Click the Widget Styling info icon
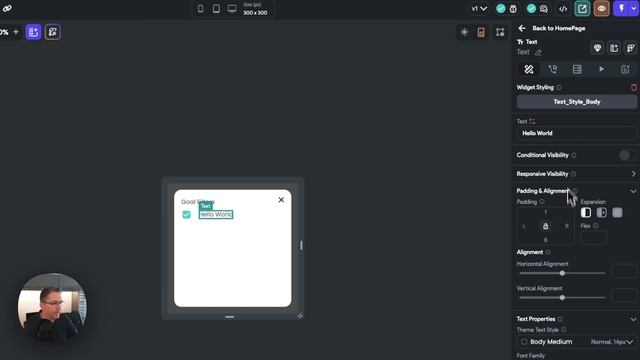This screenshot has width=640, height=360. (559, 87)
